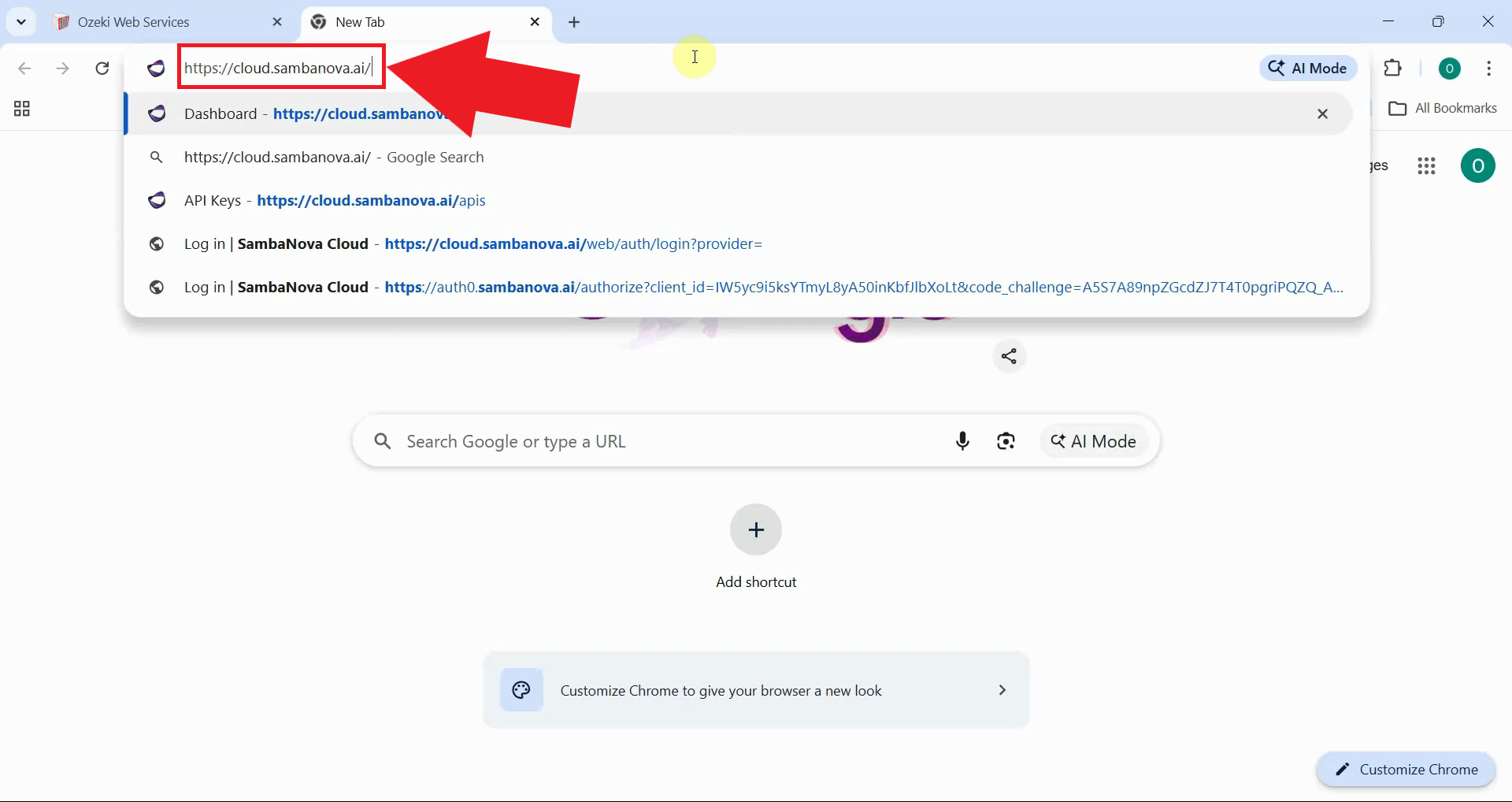Open Google Lens image search
The height and width of the screenshot is (802, 1512).
[x=1006, y=441]
